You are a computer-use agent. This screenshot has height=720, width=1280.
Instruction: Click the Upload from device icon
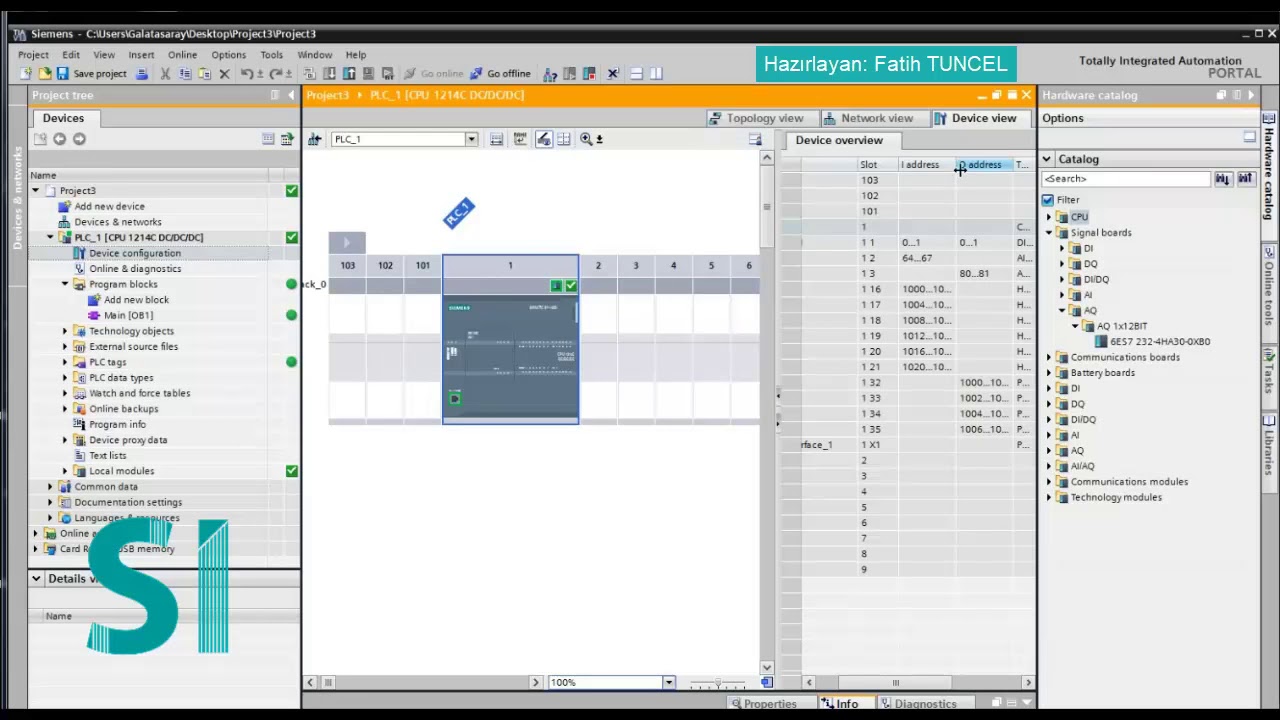click(x=349, y=73)
